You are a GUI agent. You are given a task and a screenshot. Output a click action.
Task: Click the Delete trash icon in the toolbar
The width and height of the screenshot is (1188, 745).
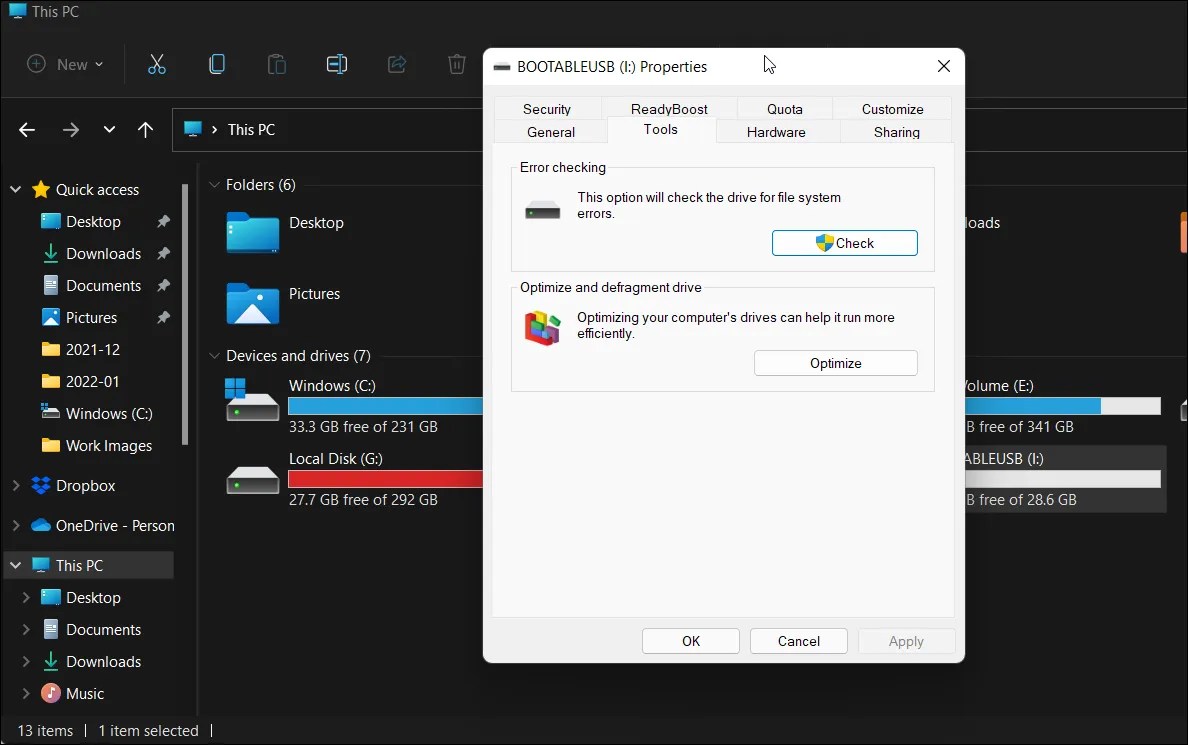point(456,64)
